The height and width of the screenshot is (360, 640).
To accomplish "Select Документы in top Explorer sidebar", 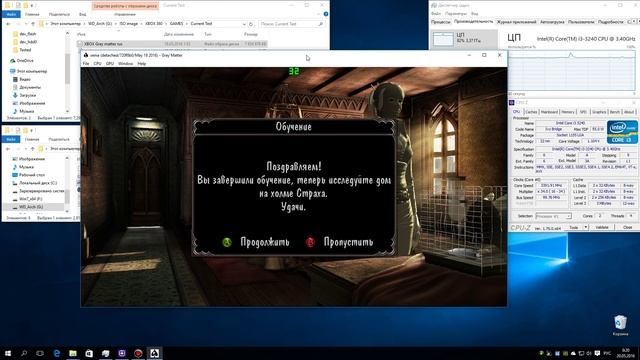I will (29, 87).
